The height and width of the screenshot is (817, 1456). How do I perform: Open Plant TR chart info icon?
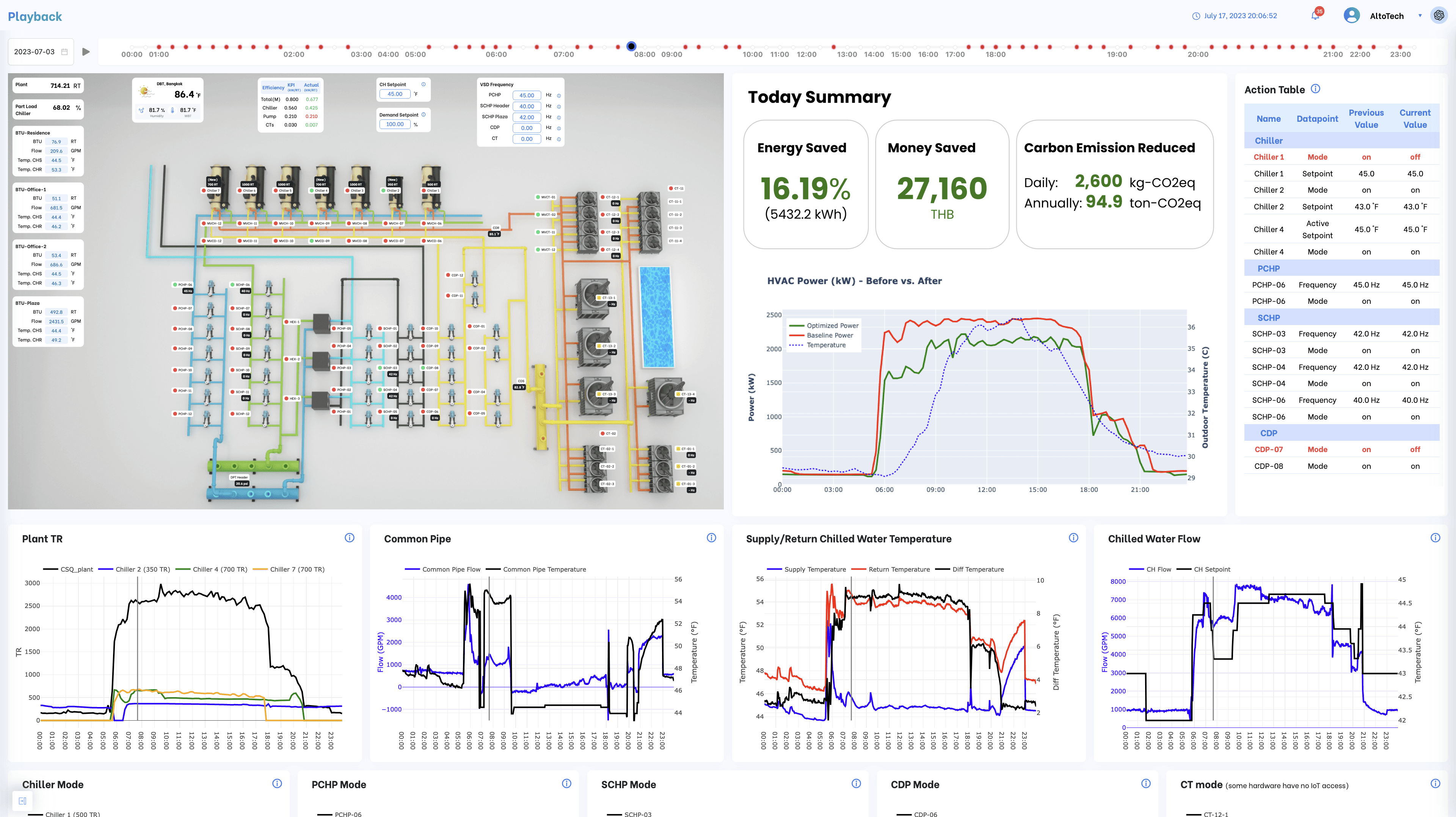(349, 538)
